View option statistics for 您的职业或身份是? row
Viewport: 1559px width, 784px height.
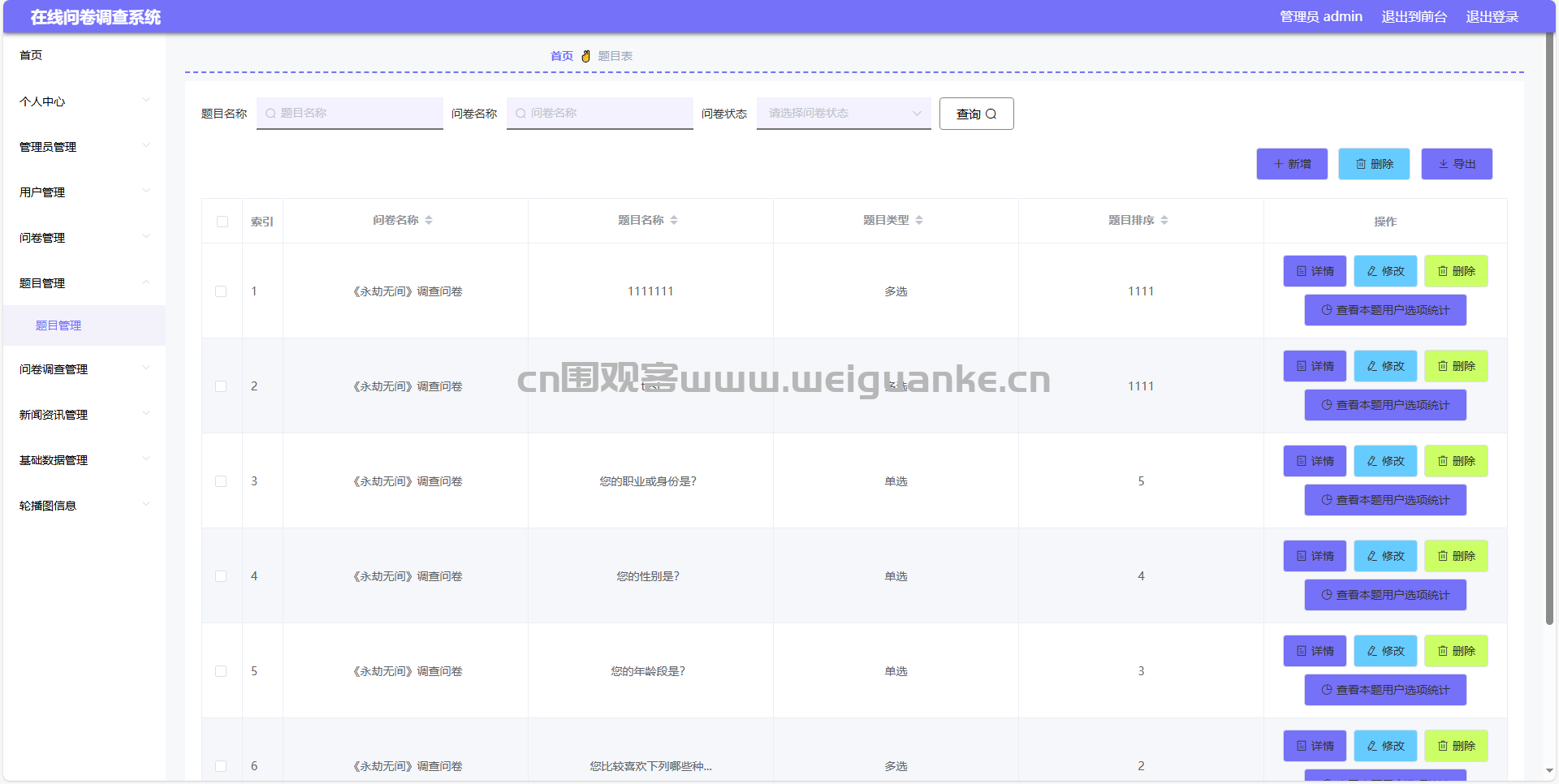(x=1385, y=500)
